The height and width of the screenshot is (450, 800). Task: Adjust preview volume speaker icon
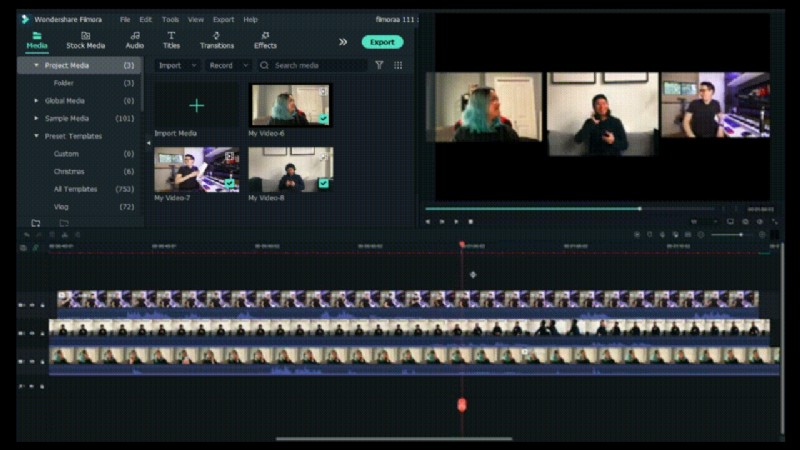tap(760, 222)
